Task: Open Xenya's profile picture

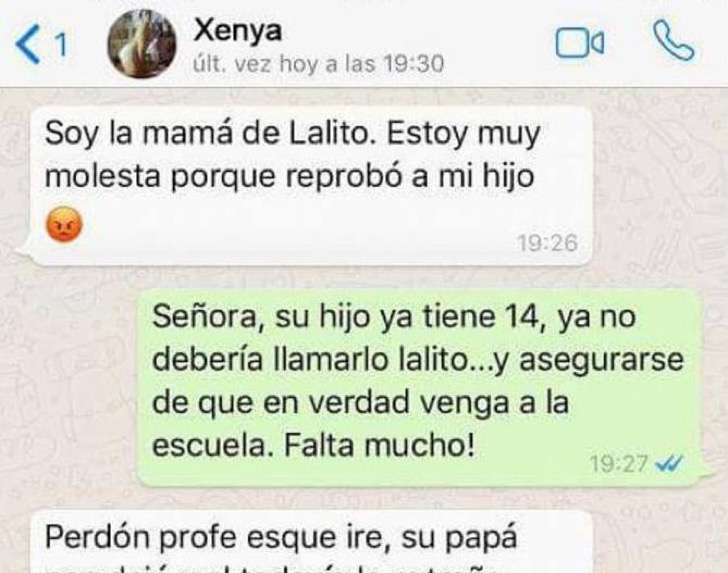Action: (x=142, y=43)
